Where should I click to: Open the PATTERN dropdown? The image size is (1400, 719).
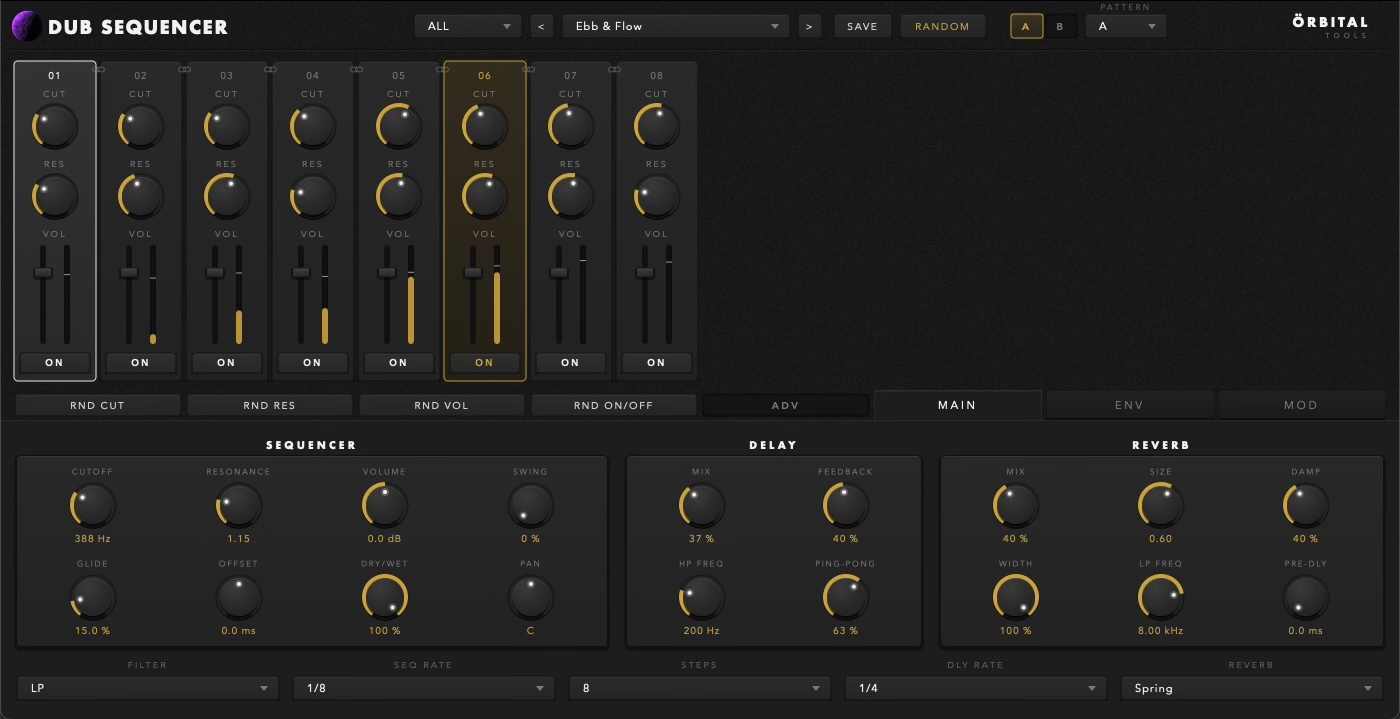coord(1126,26)
